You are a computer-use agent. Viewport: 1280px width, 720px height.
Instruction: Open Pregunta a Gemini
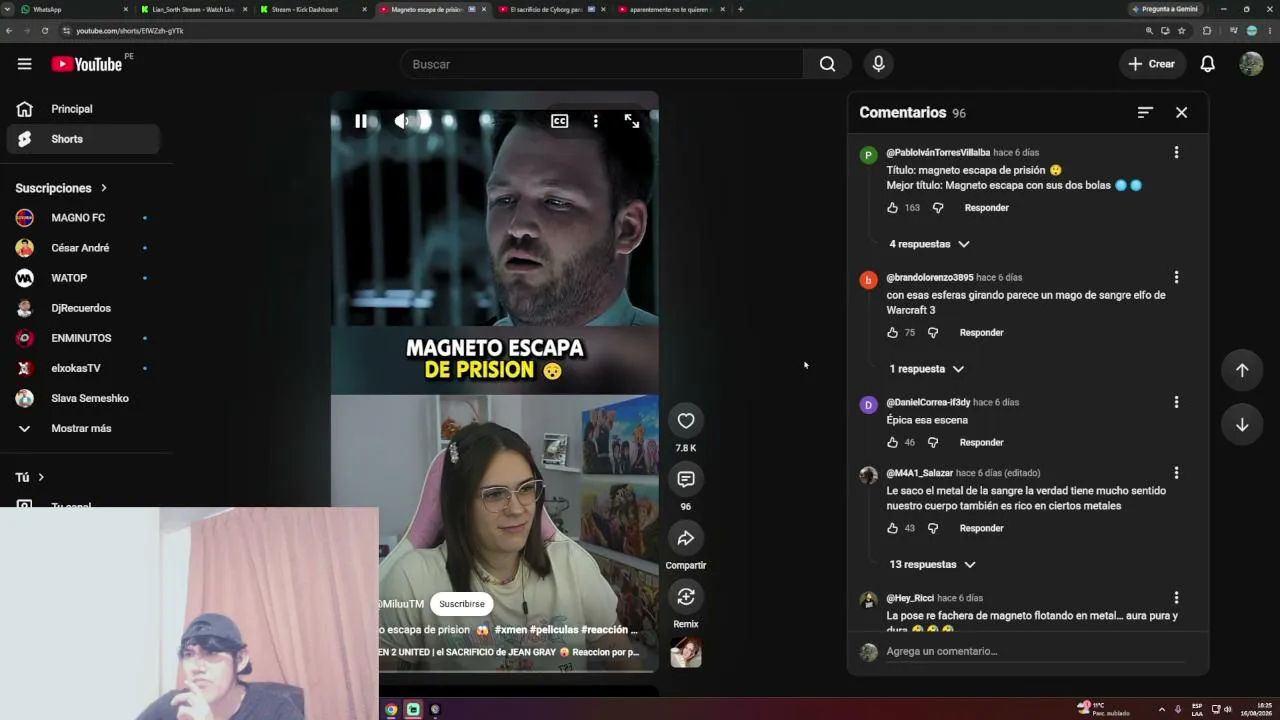(x=1165, y=9)
